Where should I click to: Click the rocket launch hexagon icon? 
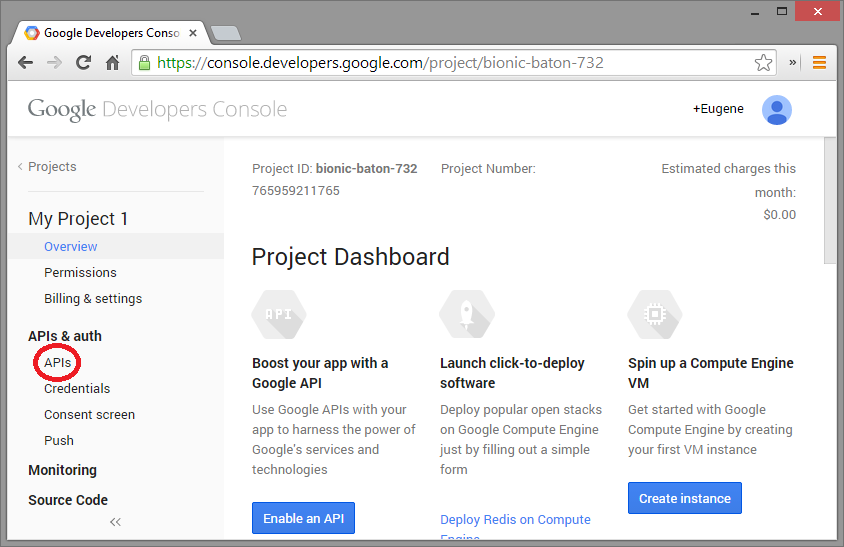click(467, 314)
